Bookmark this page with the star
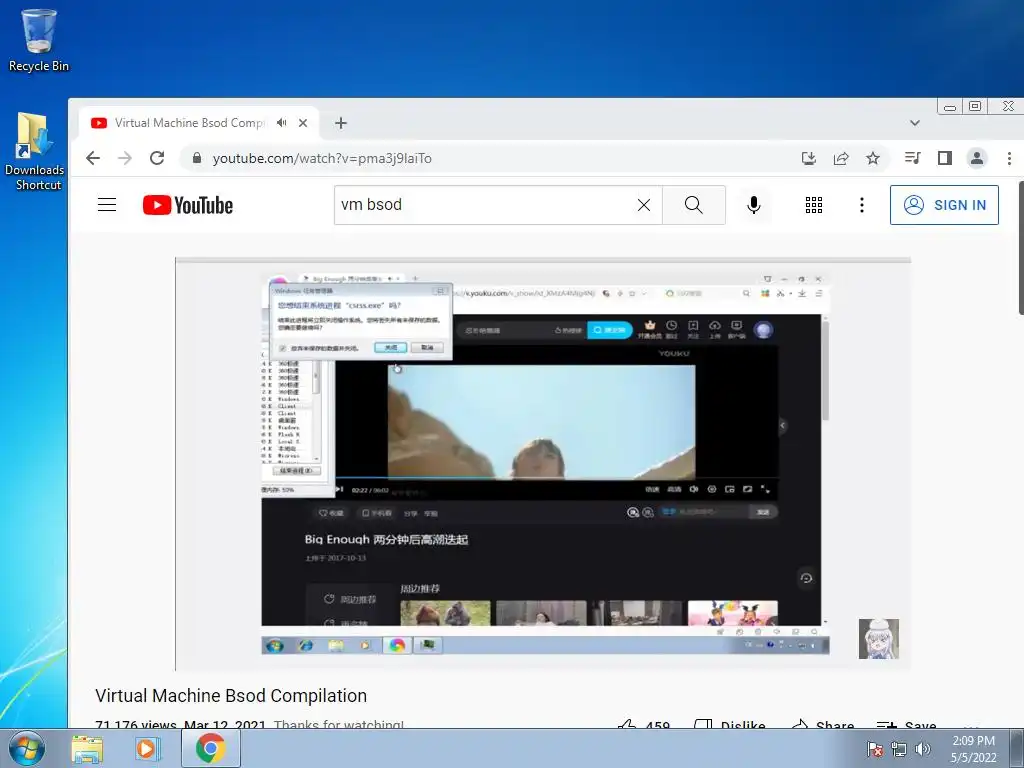1024x768 pixels. [873, 158]
